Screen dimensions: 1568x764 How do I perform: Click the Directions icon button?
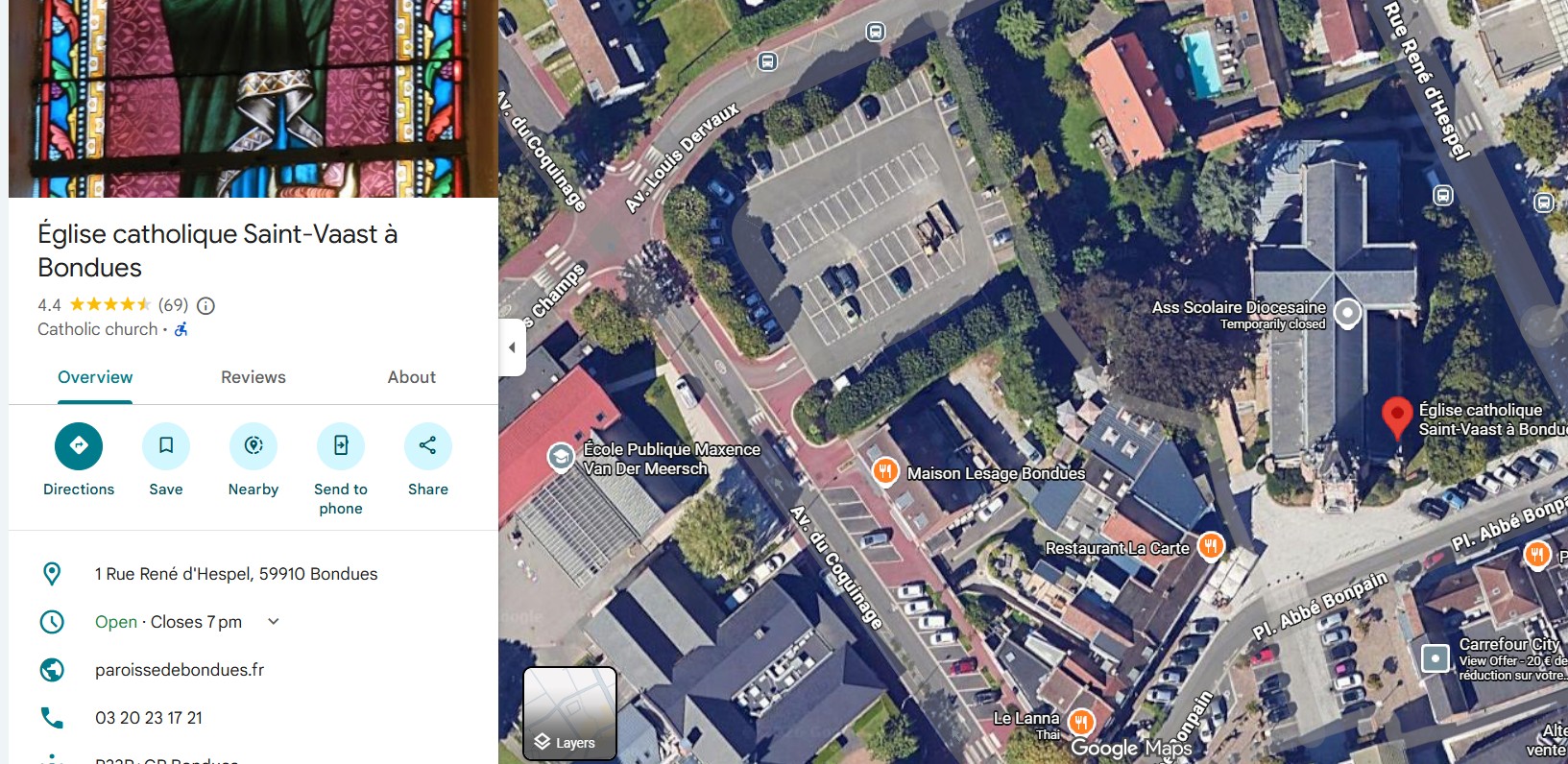pos(79,445)
